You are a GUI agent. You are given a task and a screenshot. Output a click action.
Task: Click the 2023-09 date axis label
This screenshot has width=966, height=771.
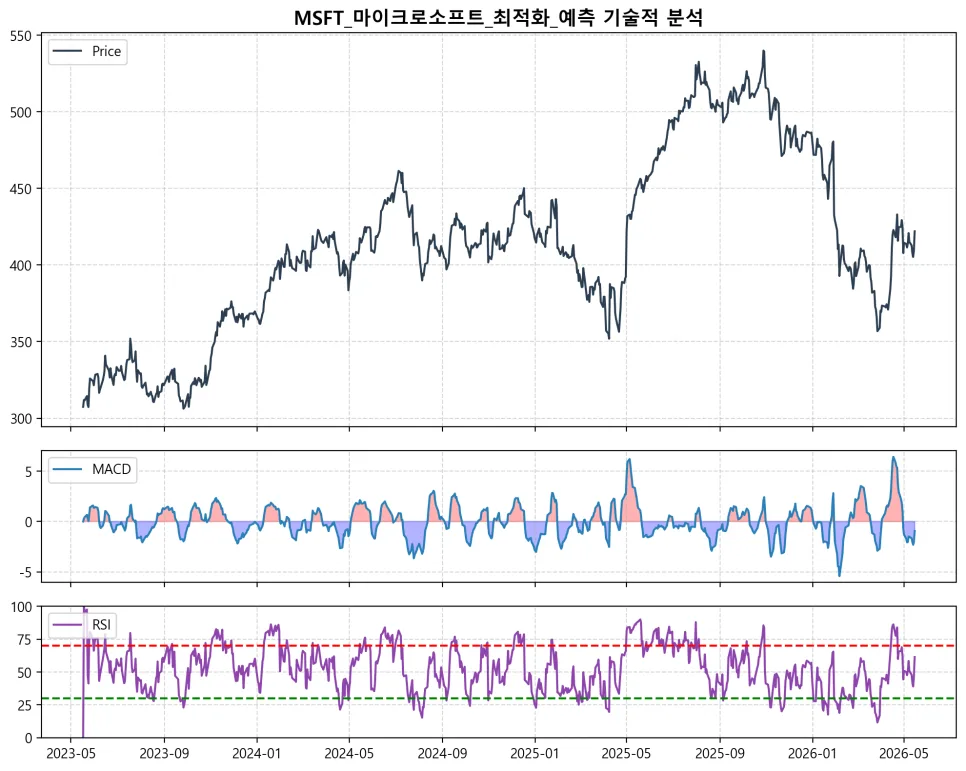(x=164, y=754)
